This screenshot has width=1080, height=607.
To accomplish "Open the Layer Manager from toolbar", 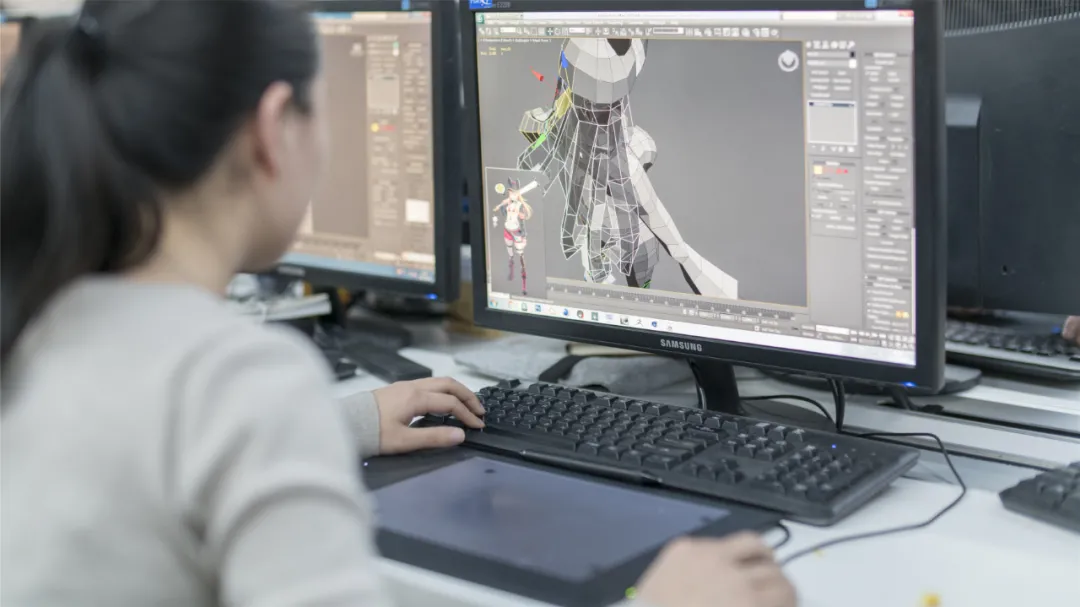I will (x=709, y=32).
